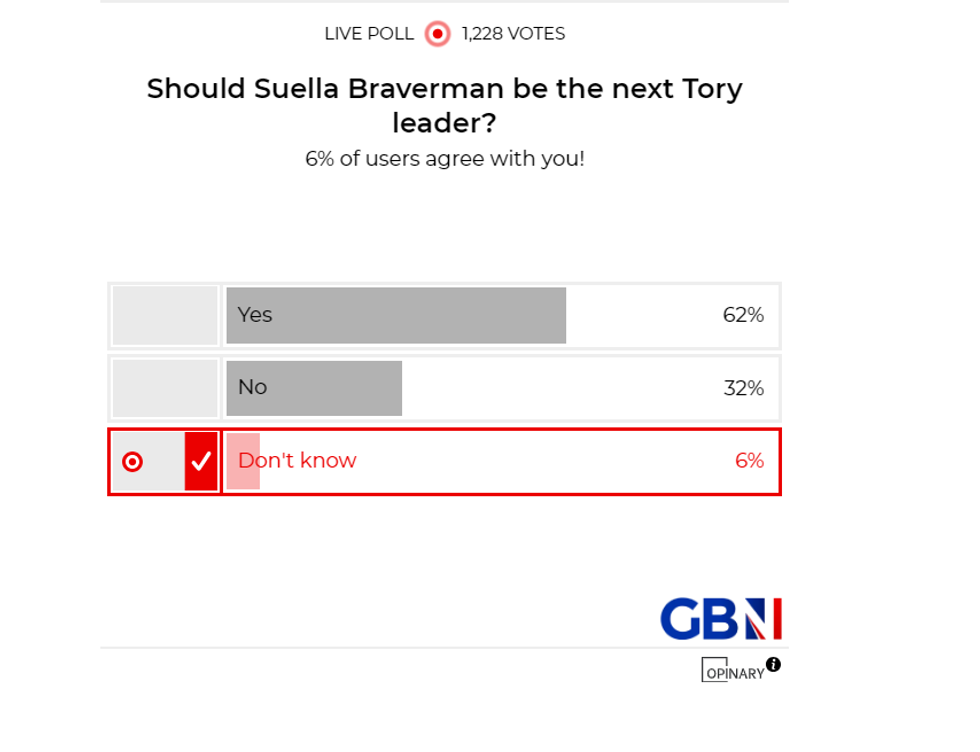Screen dimensions: 980x752
Task: Click the No result progress bar
Action: coord(313,388)
